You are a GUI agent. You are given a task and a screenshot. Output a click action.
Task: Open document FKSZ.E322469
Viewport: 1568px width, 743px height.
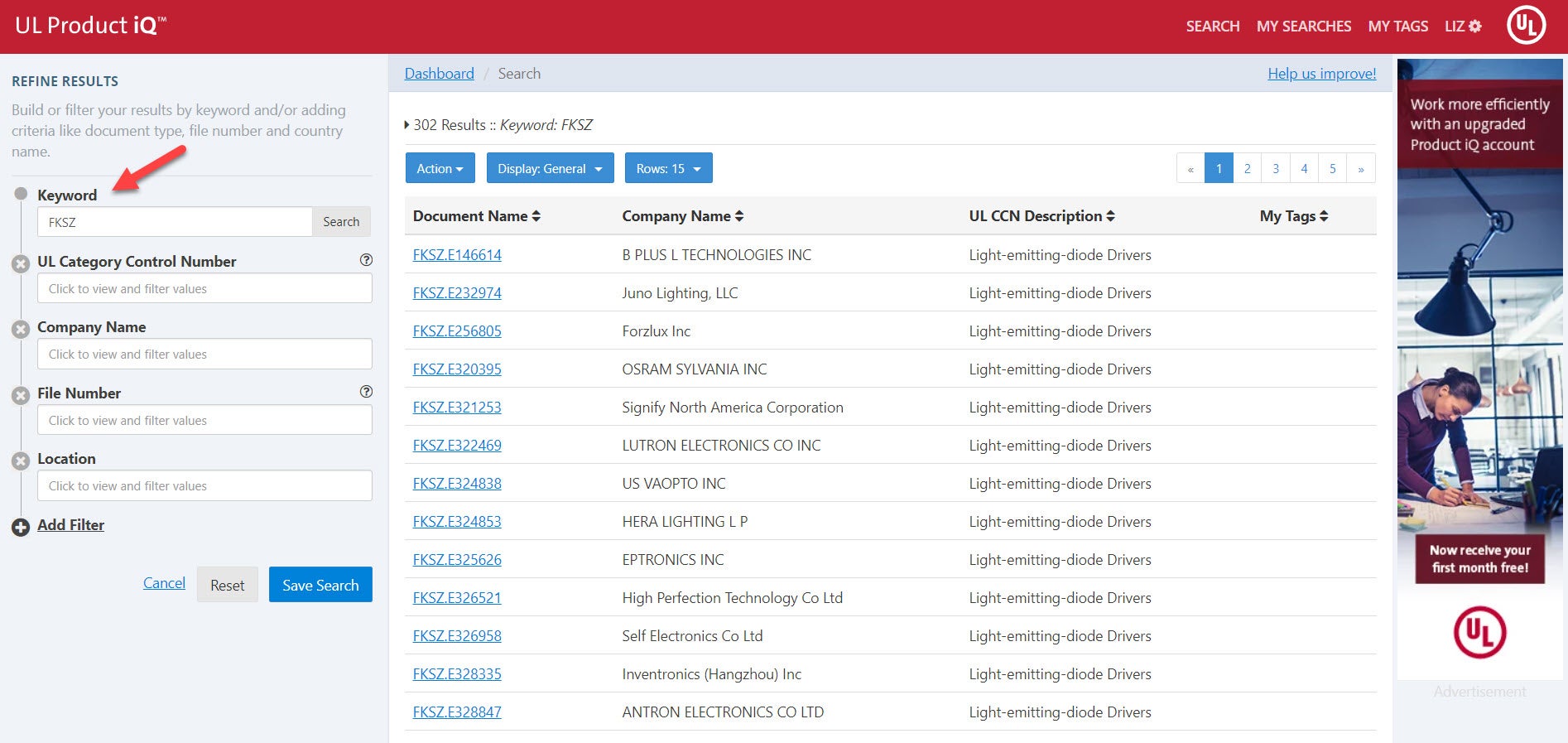[457, 446]
